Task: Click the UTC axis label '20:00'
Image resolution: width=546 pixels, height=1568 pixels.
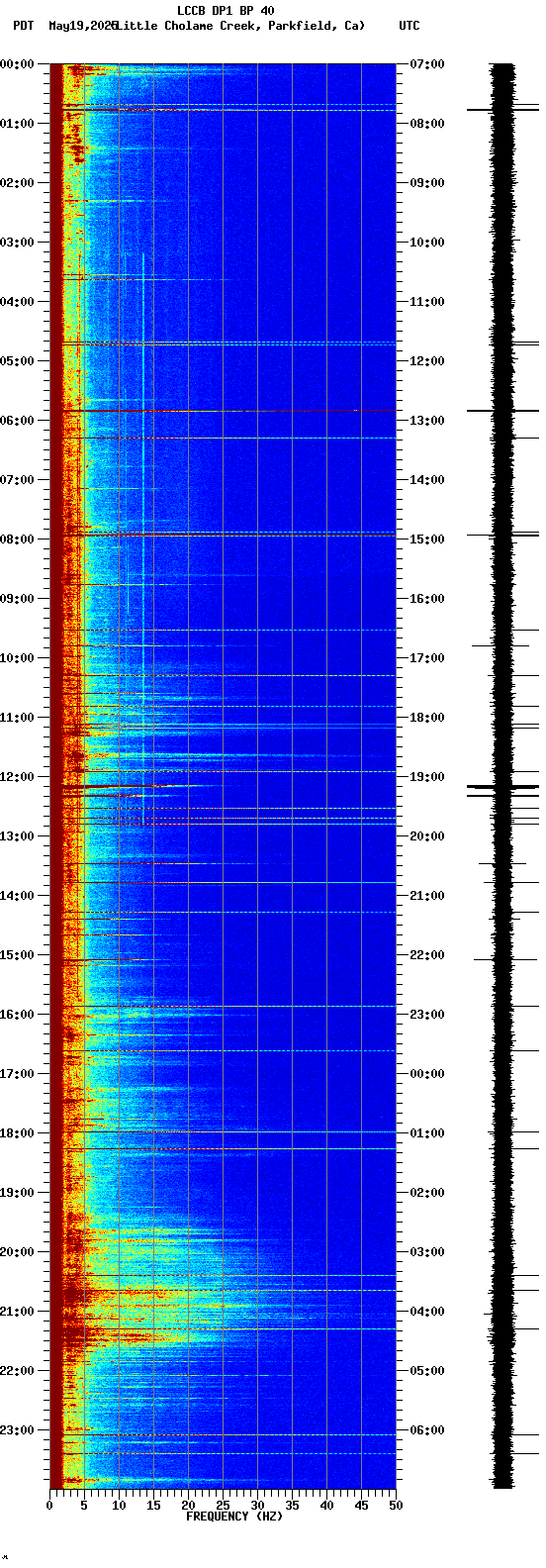Action: coord(427,836)
